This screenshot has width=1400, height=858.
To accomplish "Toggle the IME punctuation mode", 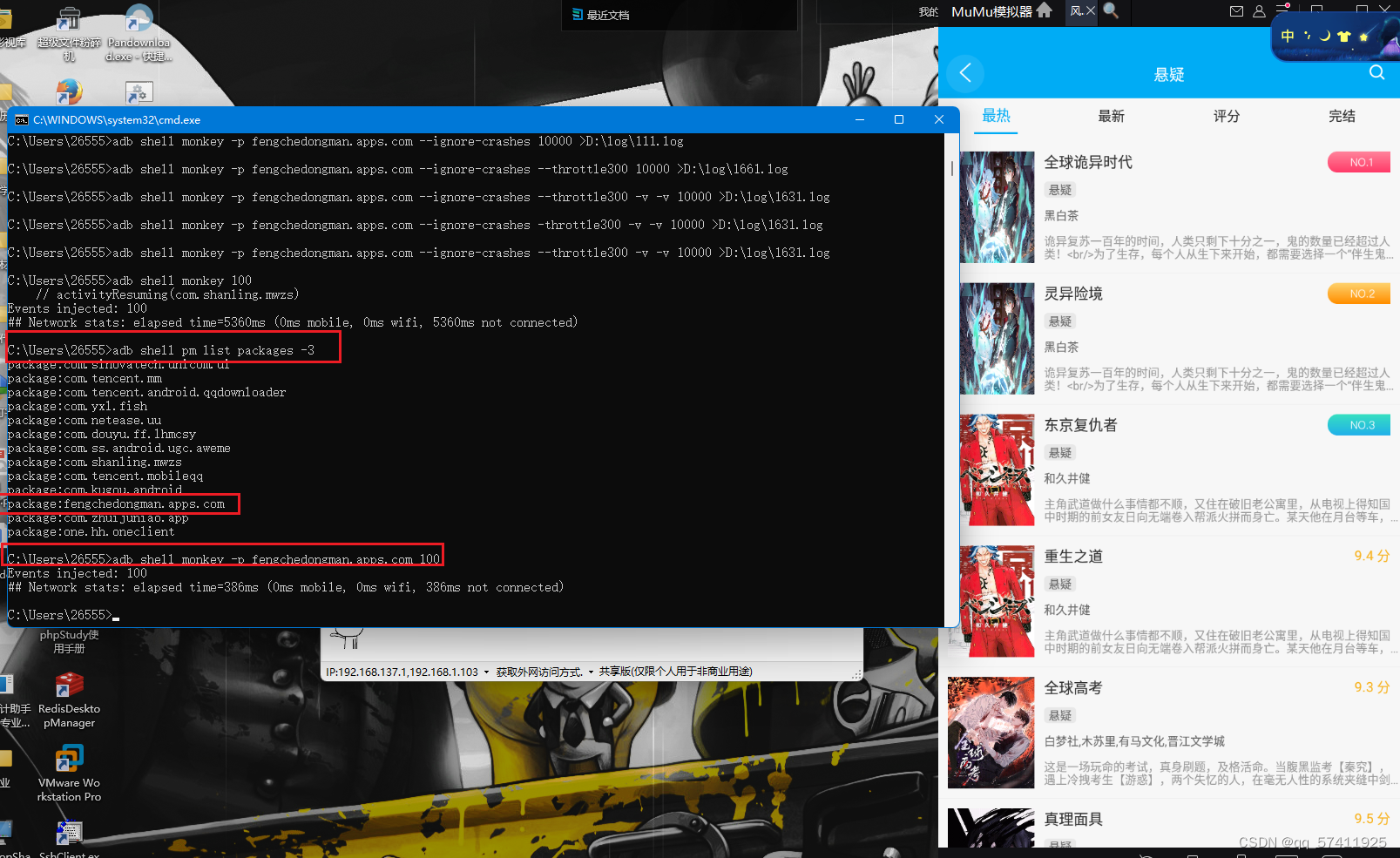I will coord(1307,36).
